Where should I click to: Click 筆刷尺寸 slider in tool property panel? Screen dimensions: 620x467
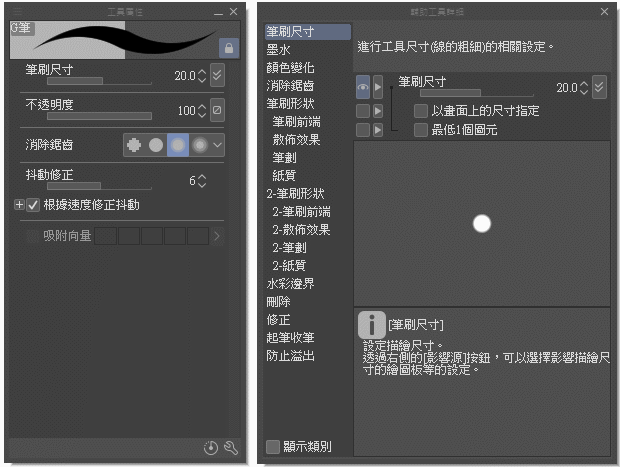(99, 81)
